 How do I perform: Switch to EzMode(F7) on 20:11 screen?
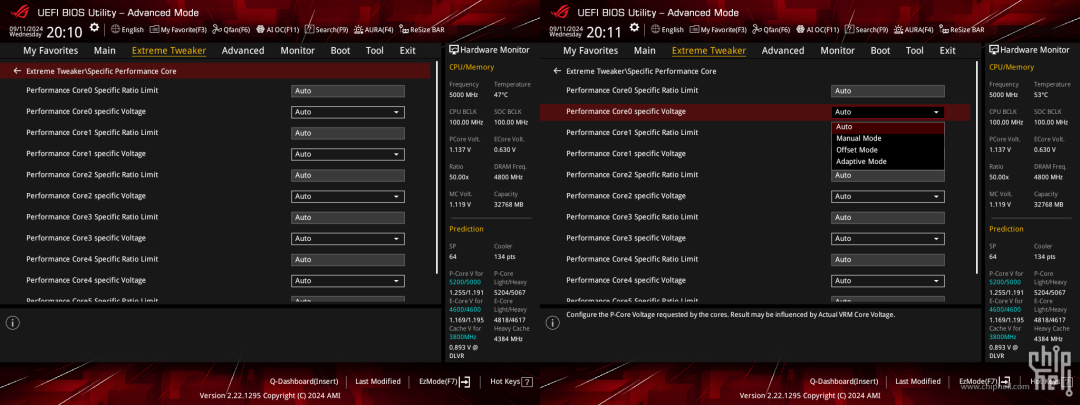tap(985, 382)
